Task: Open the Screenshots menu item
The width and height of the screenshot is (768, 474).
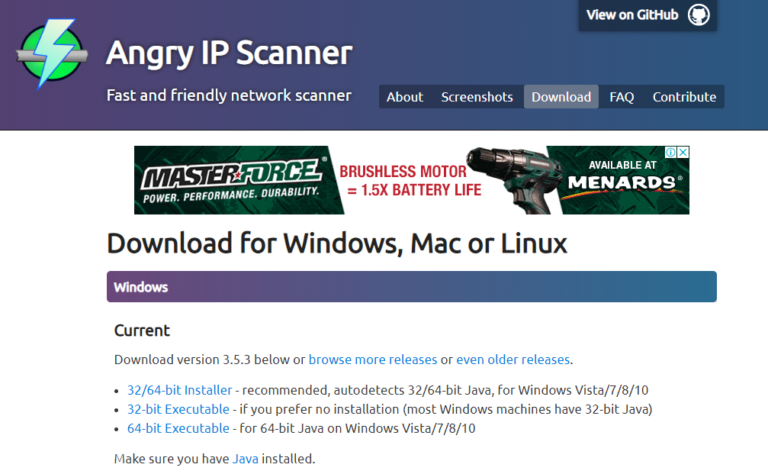Action: tap(477, 97)
